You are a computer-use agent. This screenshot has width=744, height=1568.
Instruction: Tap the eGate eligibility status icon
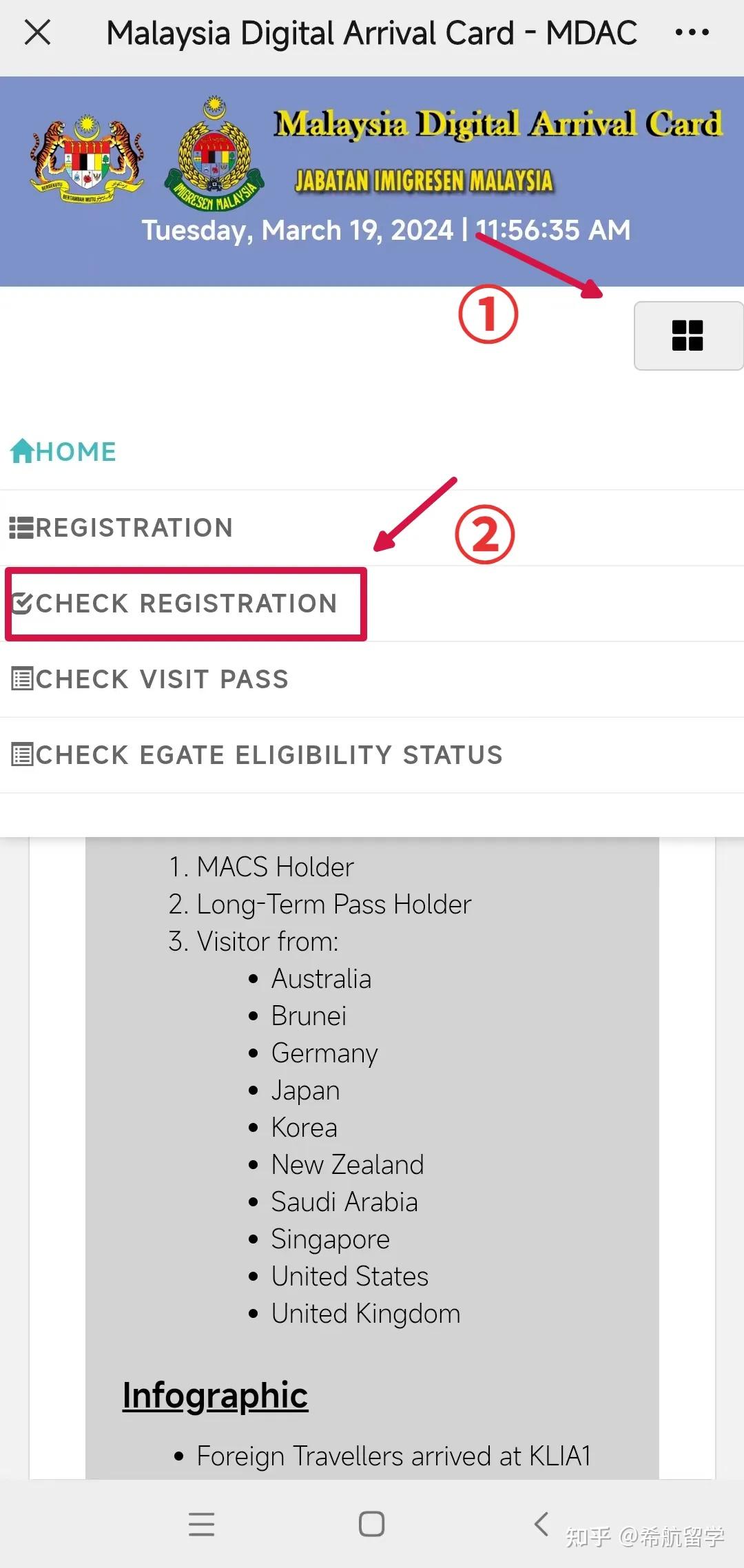[21, 755]
